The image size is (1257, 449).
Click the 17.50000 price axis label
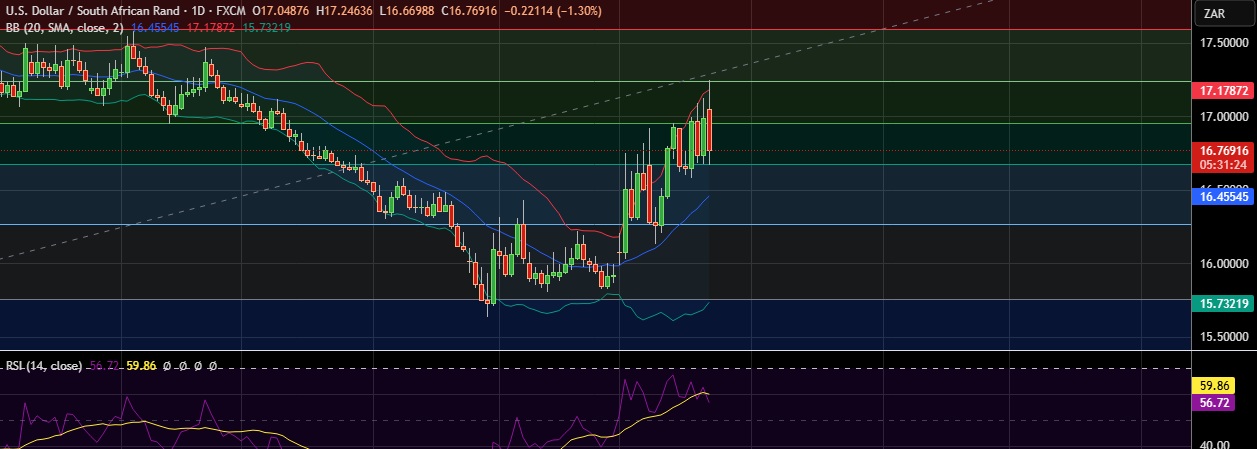pyautogui.click(x=1224, y=43)
